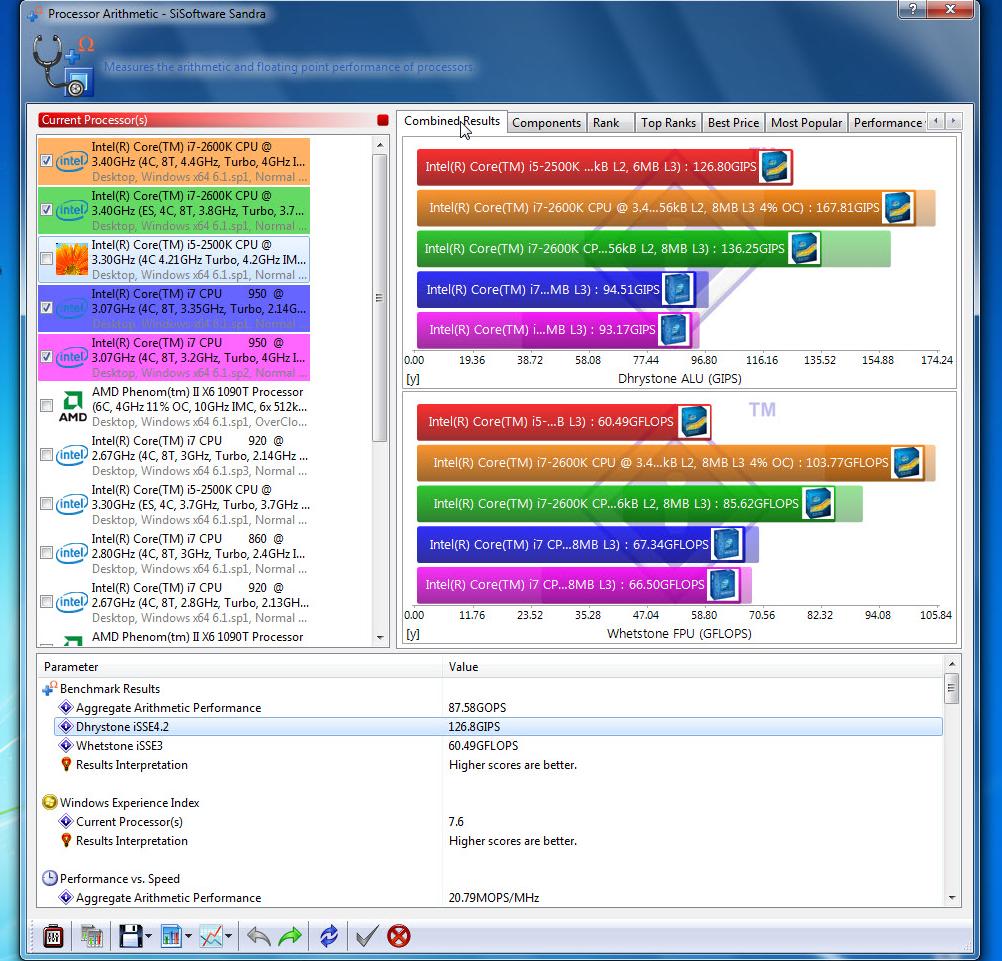Screen dimensions: 1002x961
Task: Switch to the Components tab
Action: point(546,123)
